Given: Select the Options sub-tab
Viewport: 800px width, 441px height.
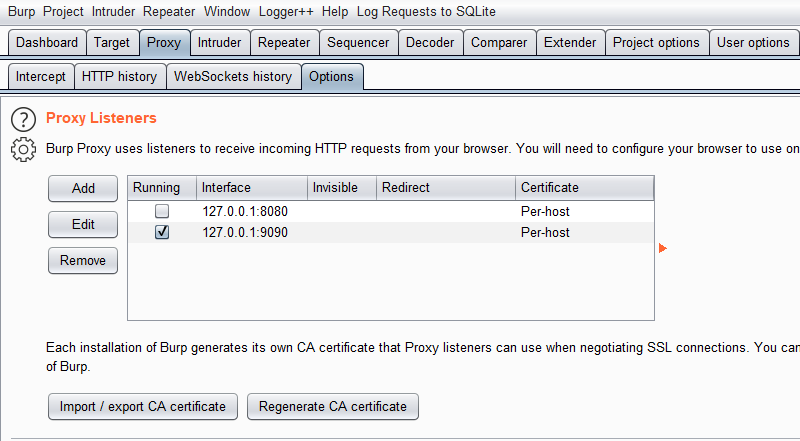Looking at the screenshot, I should (332, 77).
